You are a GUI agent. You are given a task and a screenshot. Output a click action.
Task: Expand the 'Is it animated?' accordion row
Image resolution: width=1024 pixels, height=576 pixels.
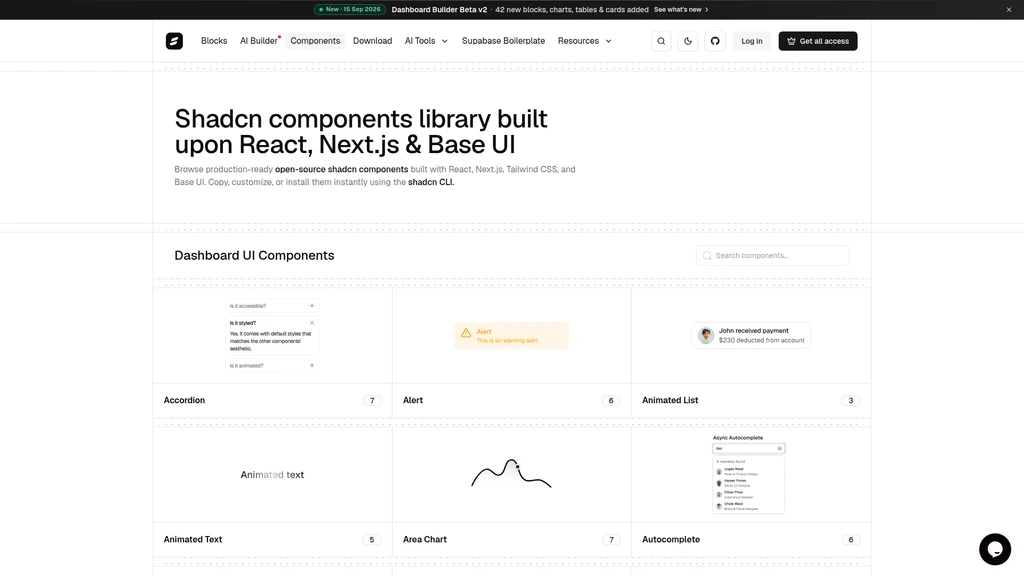point(271,366)
